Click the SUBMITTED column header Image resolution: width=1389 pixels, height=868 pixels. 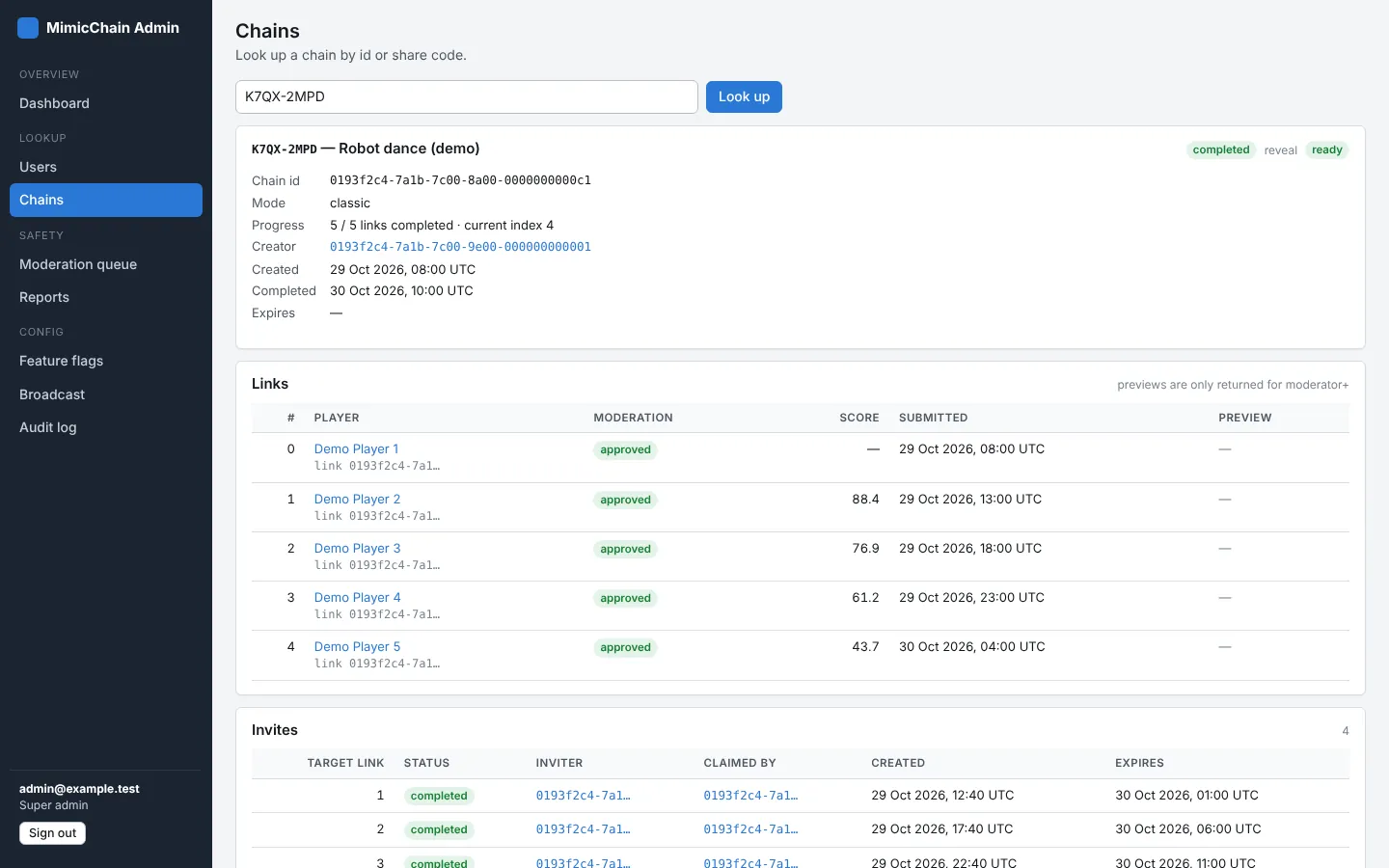(933, 418)
